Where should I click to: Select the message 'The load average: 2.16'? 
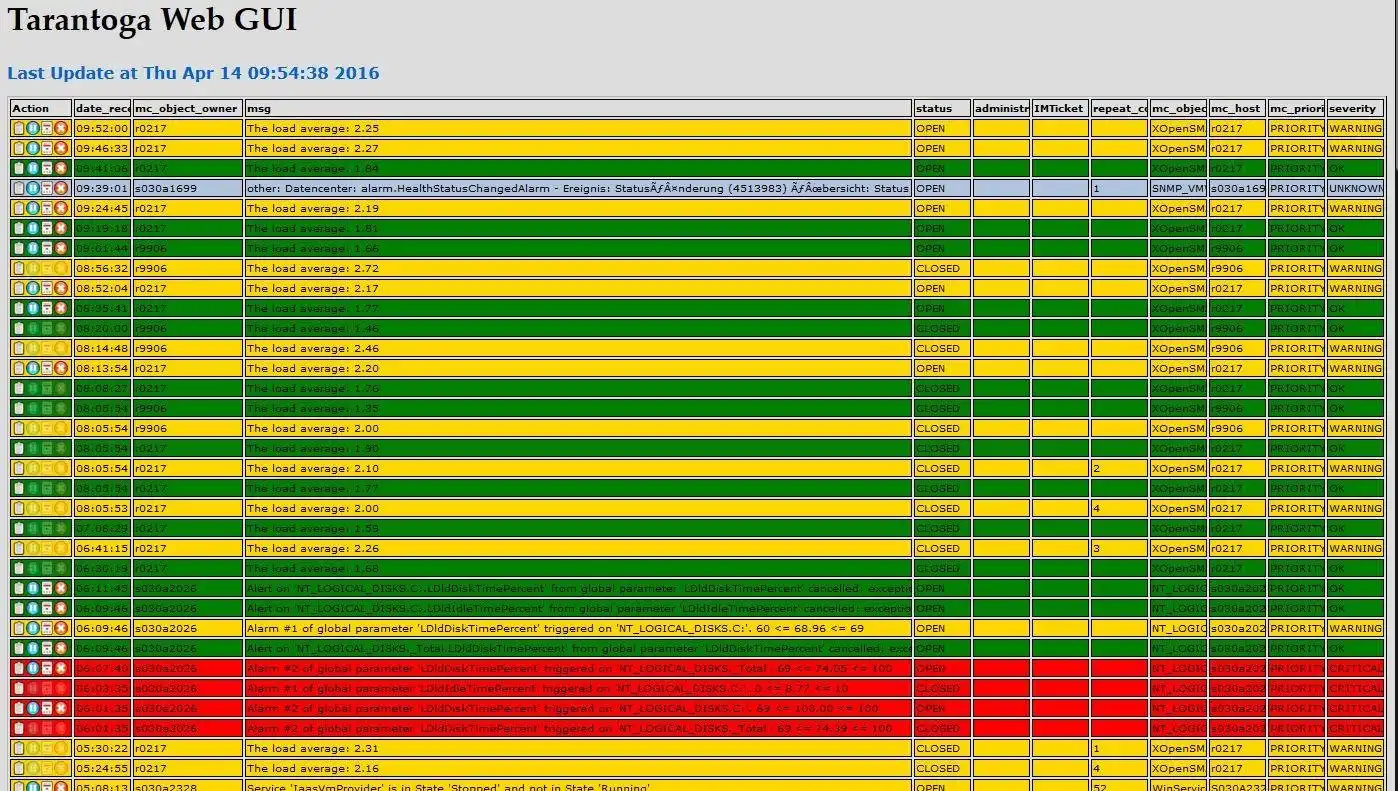click(313, 768)
